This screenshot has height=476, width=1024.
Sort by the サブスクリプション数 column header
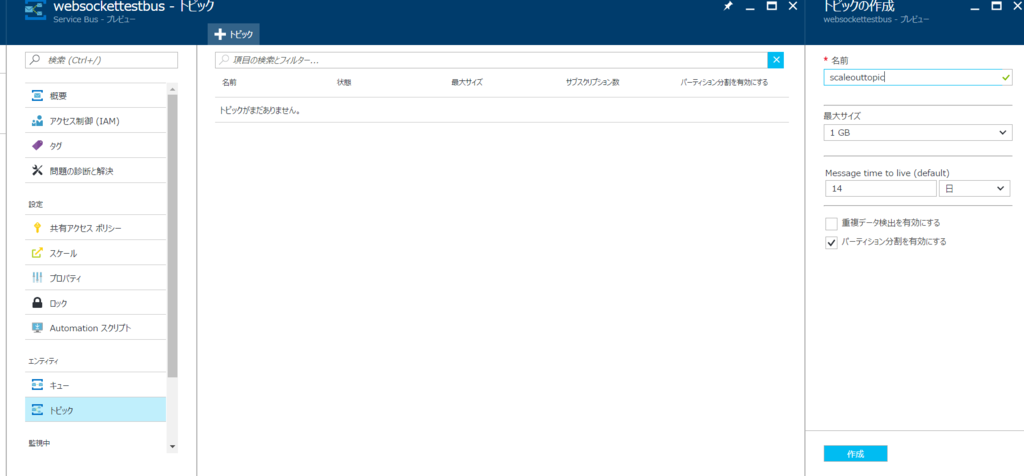coord(592,83)
